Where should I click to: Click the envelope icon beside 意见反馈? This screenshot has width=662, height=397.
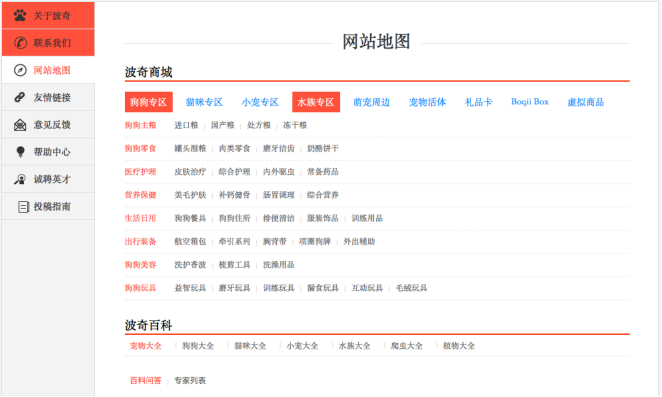click(x=20, y=125)
